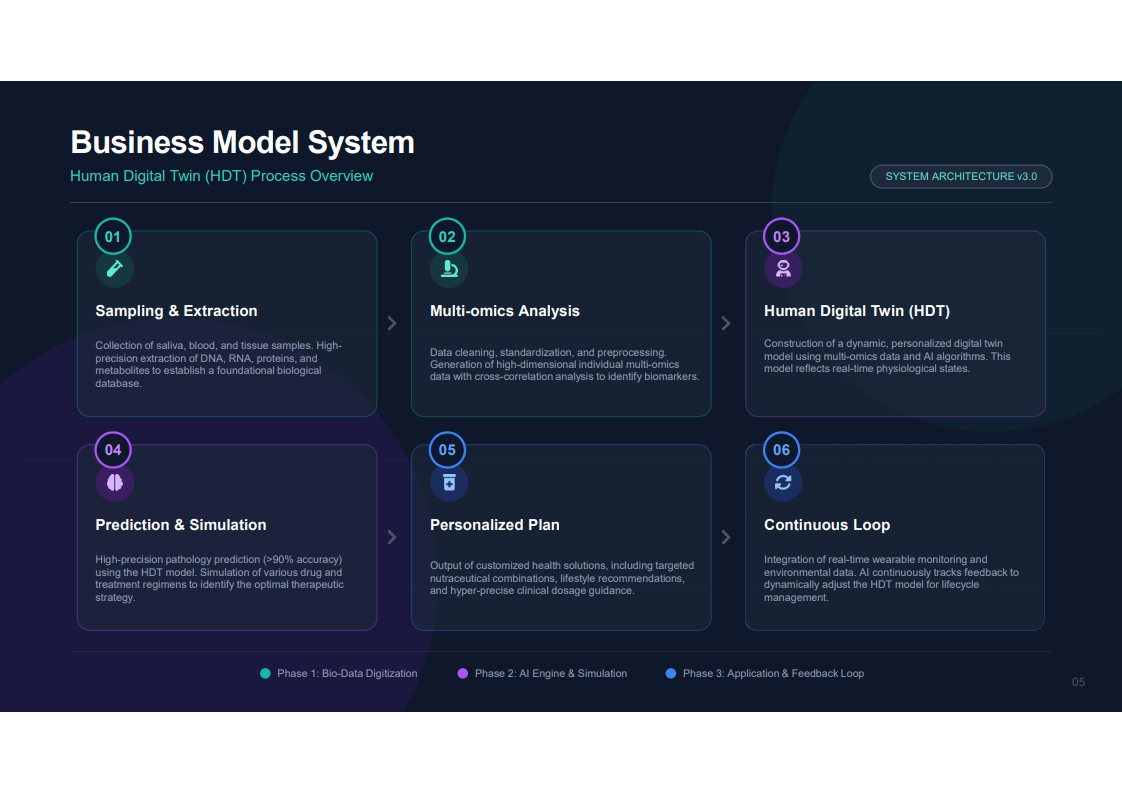Click the brain icon in Prediction card

[114, 482]
